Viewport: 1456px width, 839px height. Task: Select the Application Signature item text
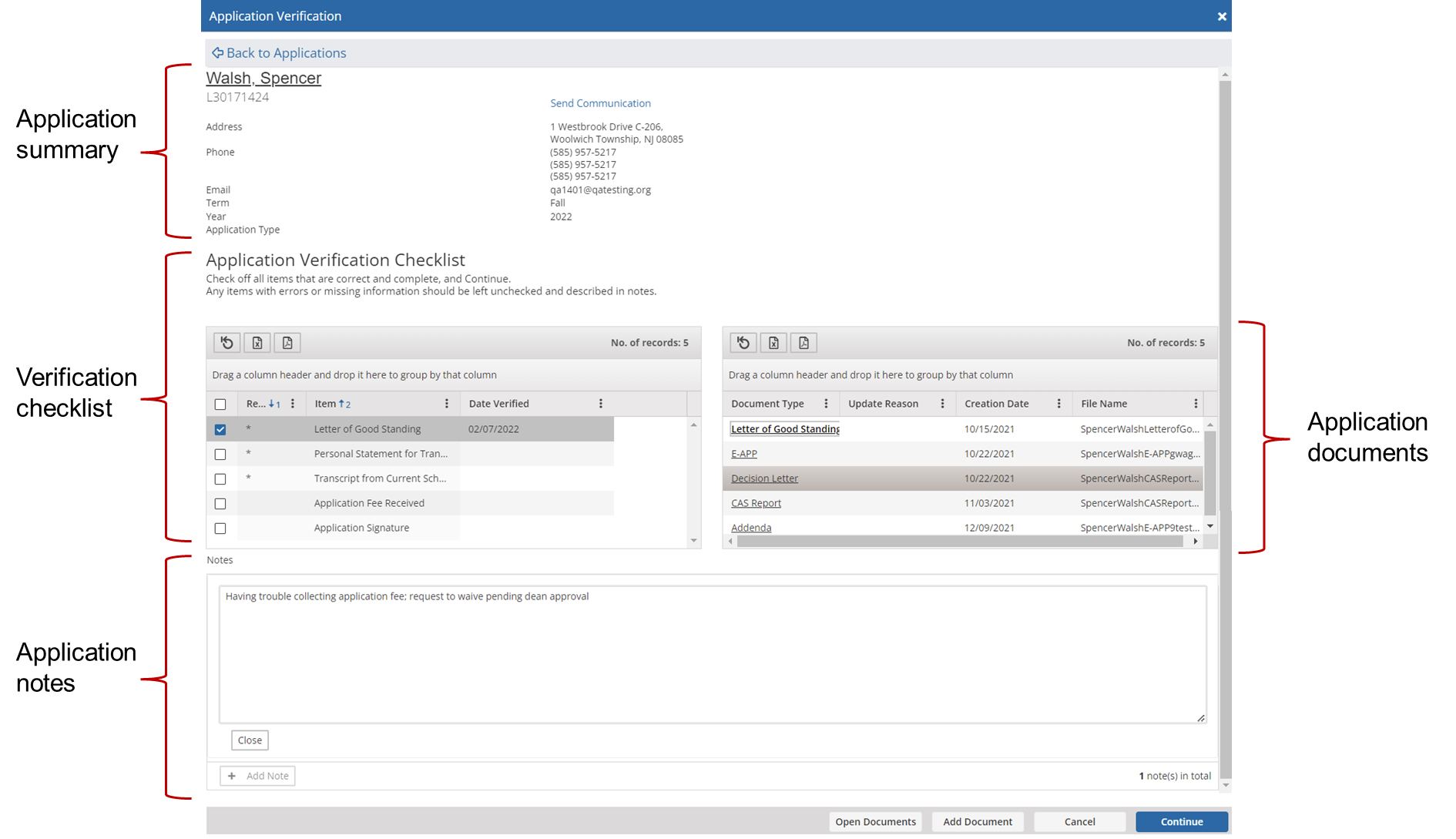361,528
